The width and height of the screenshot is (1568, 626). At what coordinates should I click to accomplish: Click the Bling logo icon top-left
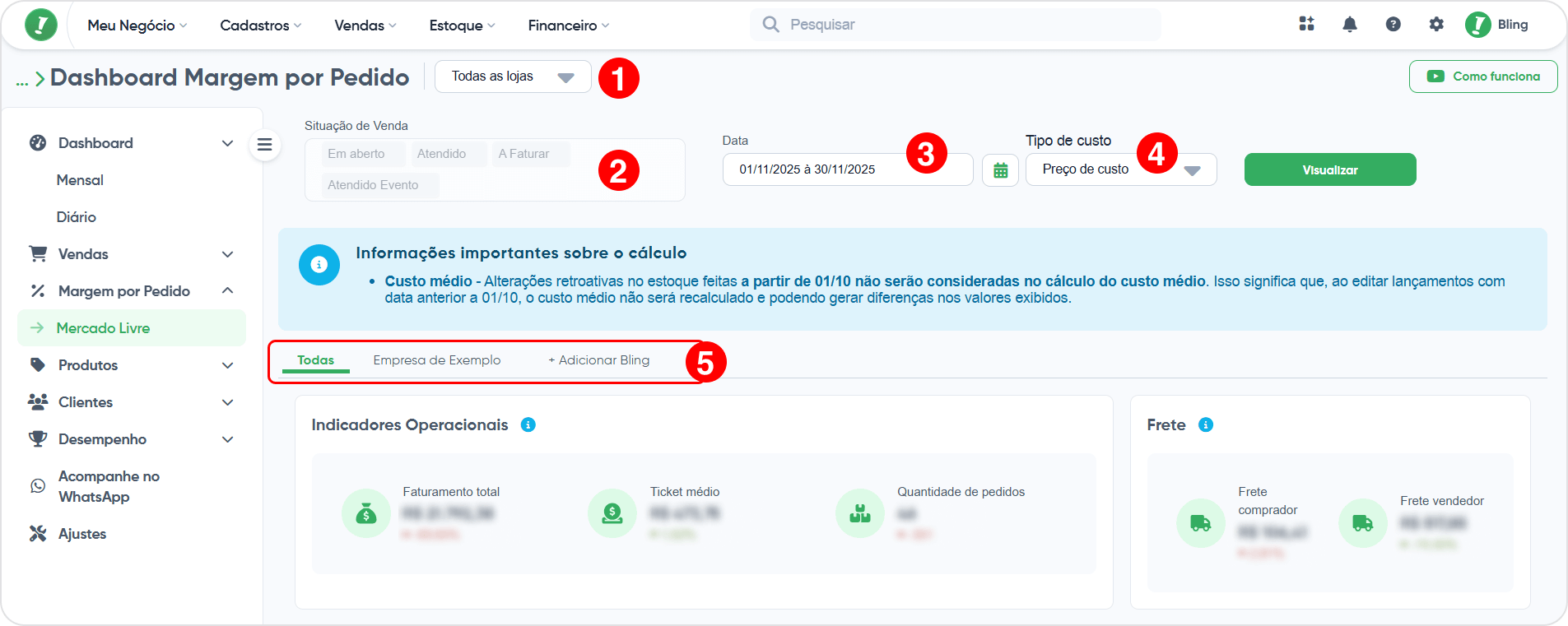pos(41,25)
